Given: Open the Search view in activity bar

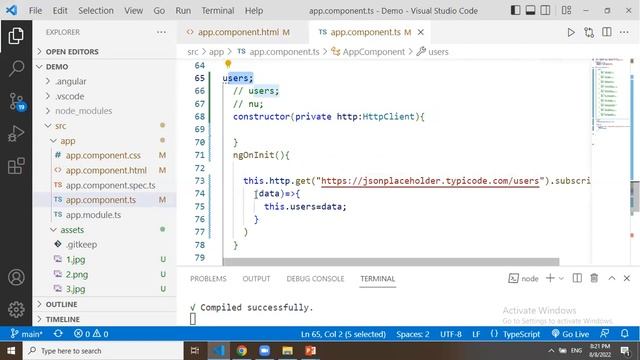Looking at the screenshot, I should (x=16, y=68).
